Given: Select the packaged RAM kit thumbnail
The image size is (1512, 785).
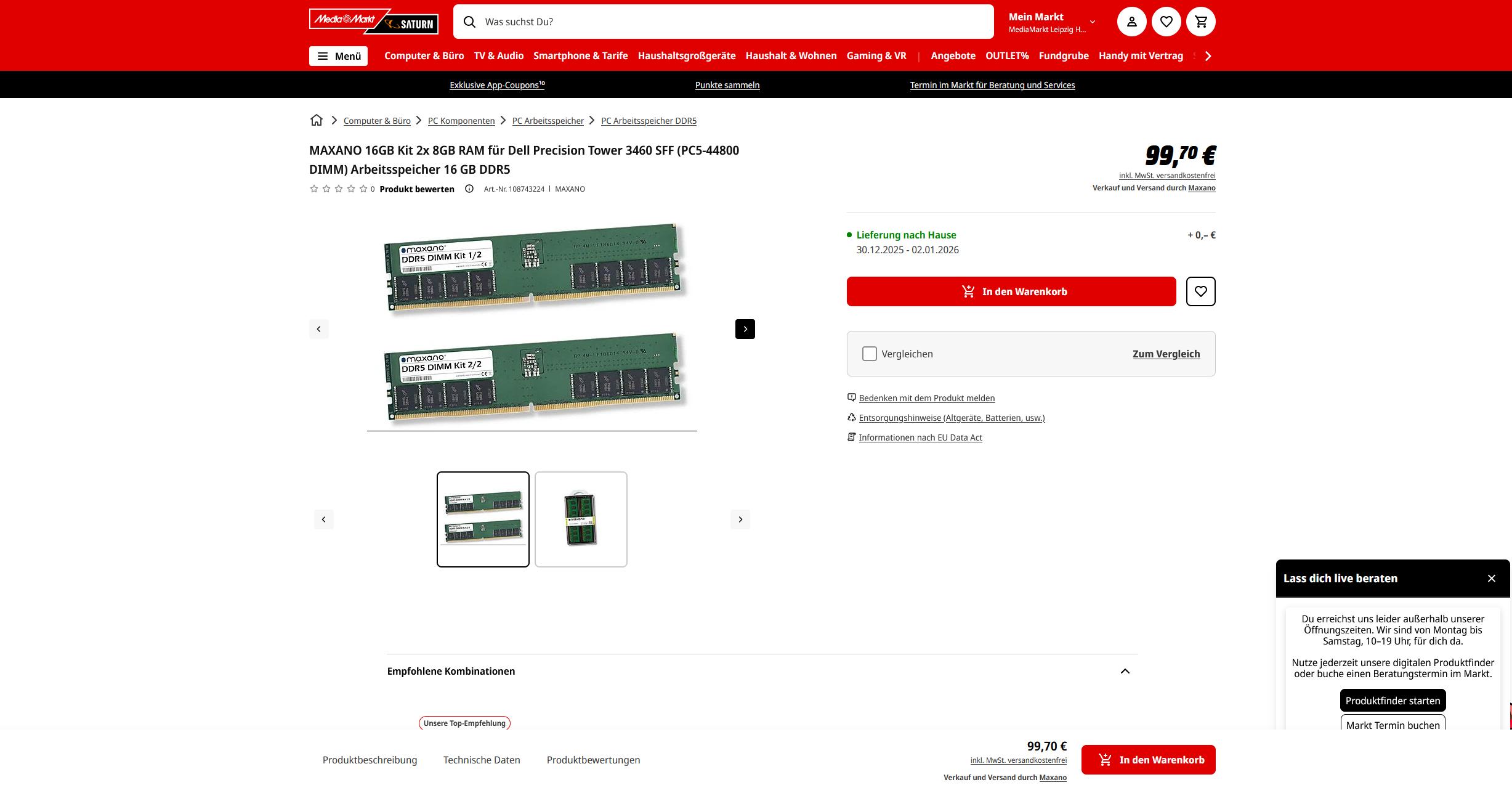Looking at the screenshot, I should [x=580, y=519].
